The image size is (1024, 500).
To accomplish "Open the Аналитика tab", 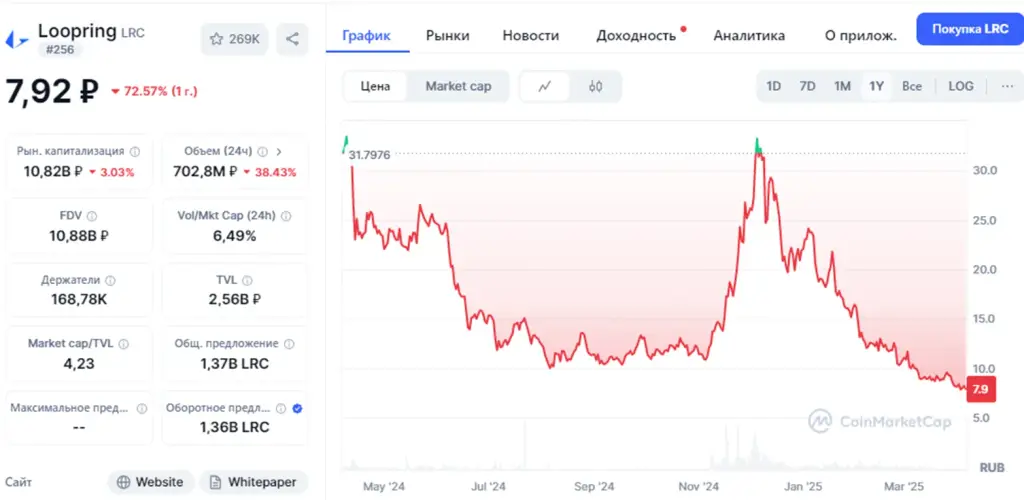I will pos(749,35).
